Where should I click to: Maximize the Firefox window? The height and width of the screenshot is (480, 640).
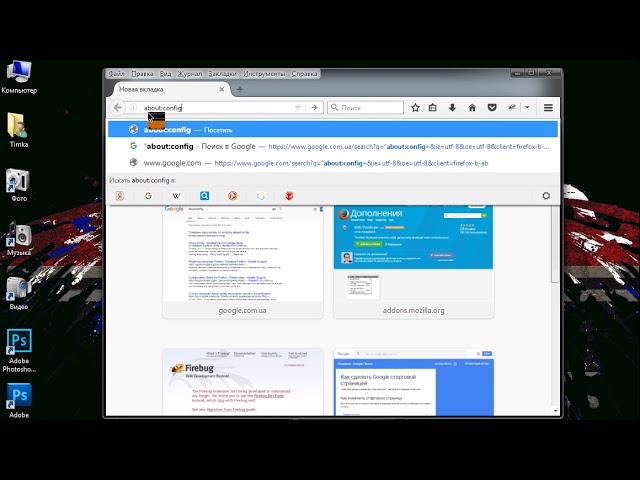[531, 73]
